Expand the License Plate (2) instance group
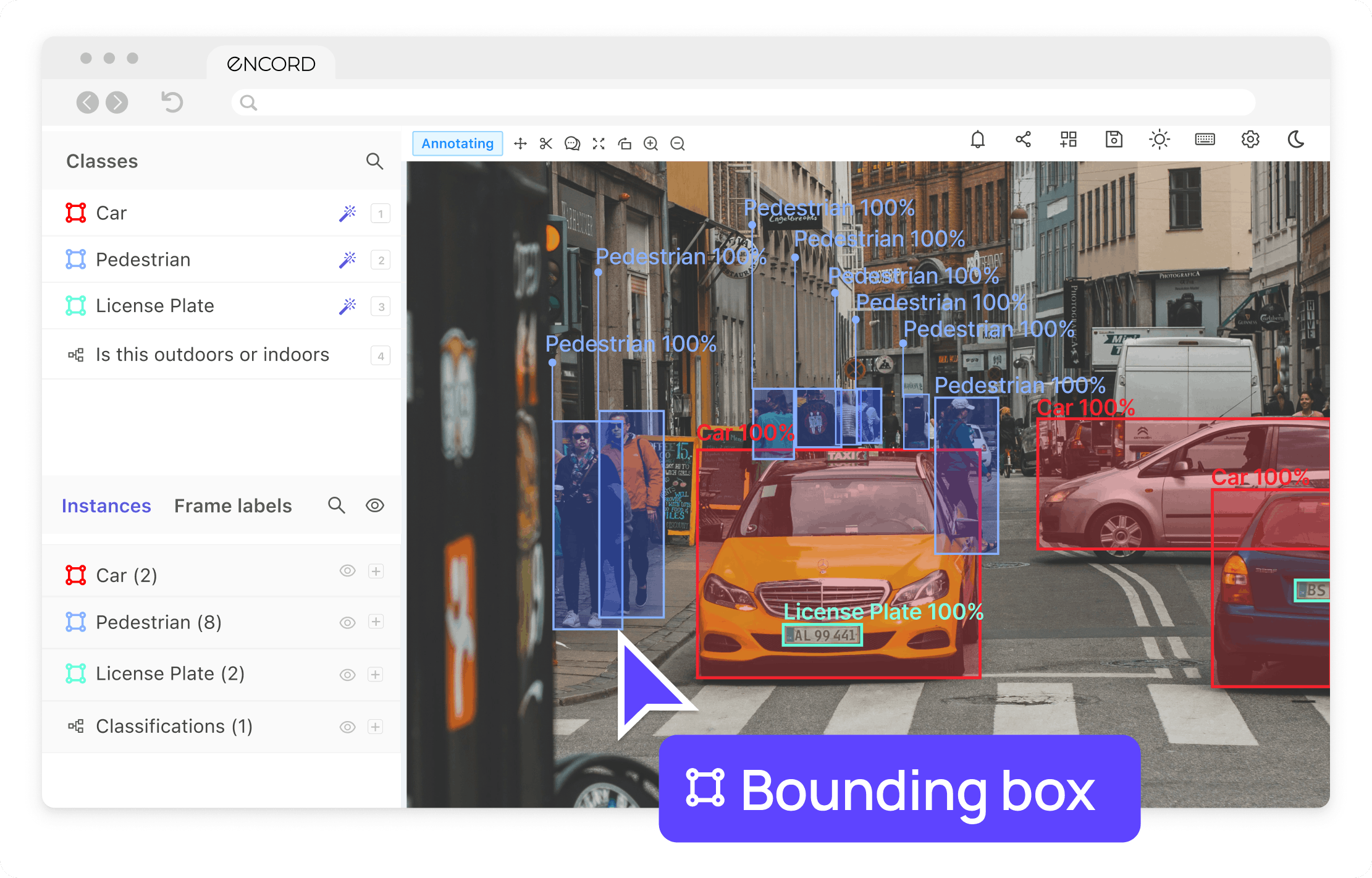 376,675
